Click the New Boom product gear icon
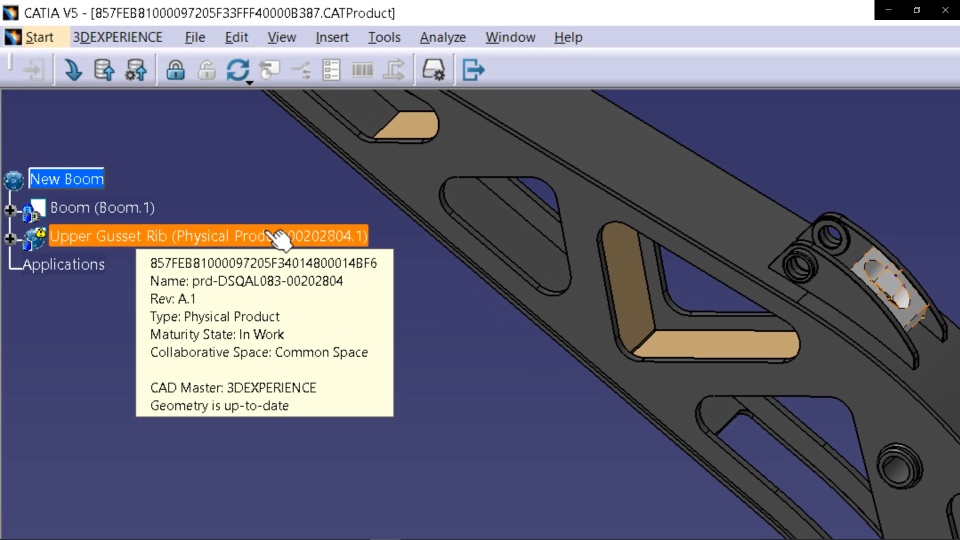The width and height of the screenshot is (960, 540). [13, 180]
